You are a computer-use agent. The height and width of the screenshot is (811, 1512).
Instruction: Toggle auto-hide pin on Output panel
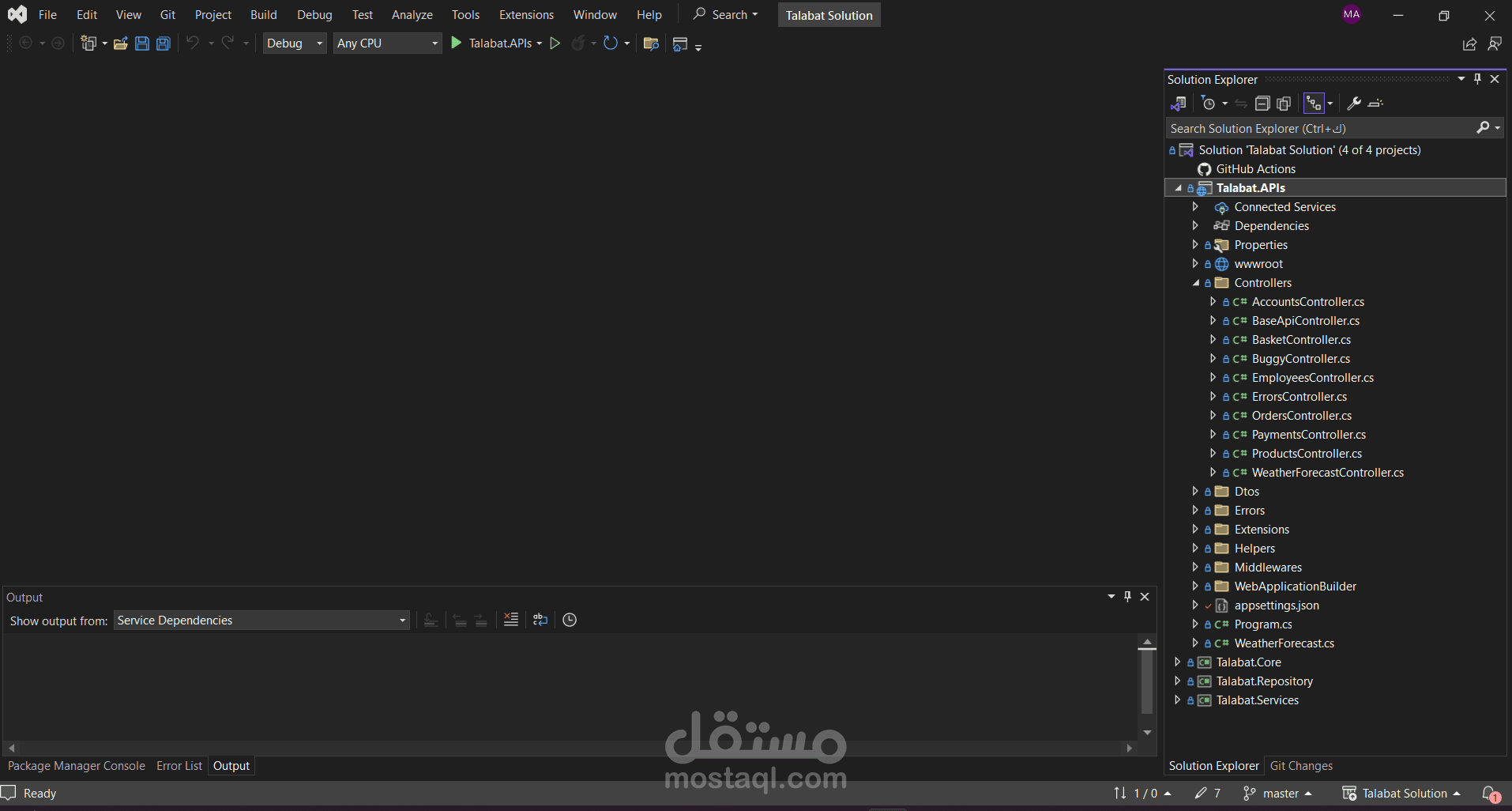click(1127, 597)
